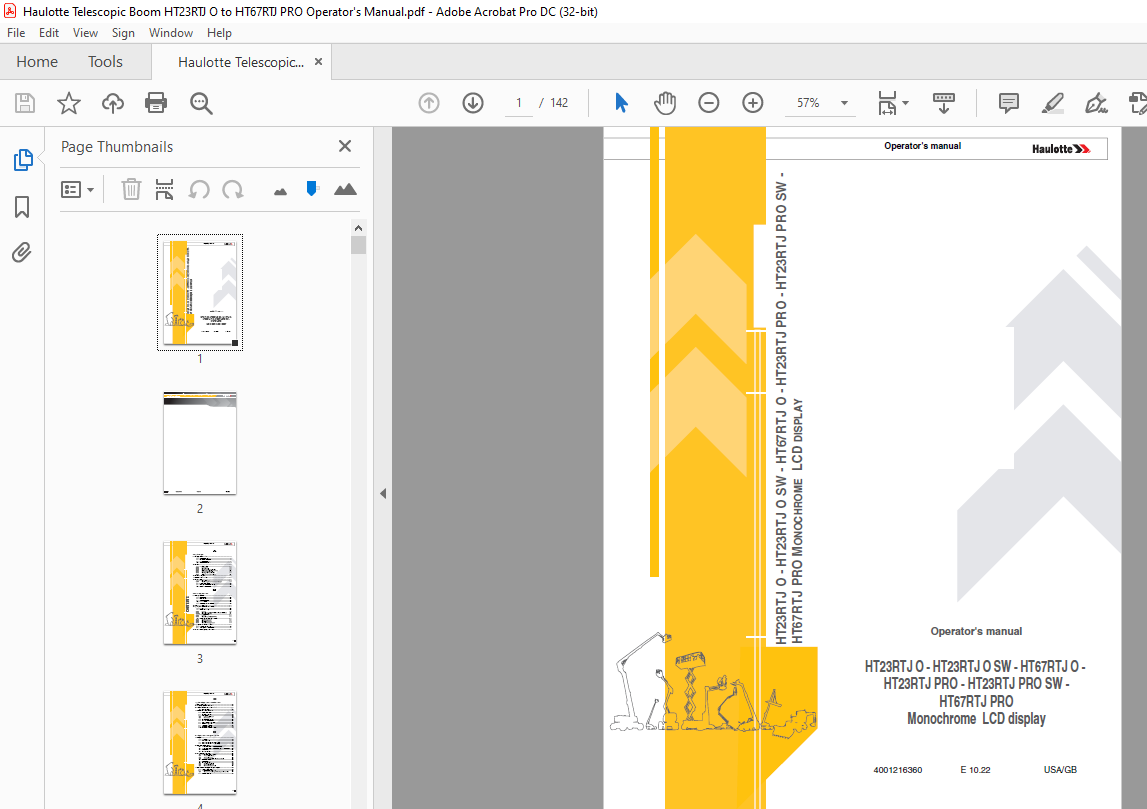
Task: Click the insert/extract pages icon
Action: pos(165,189)
